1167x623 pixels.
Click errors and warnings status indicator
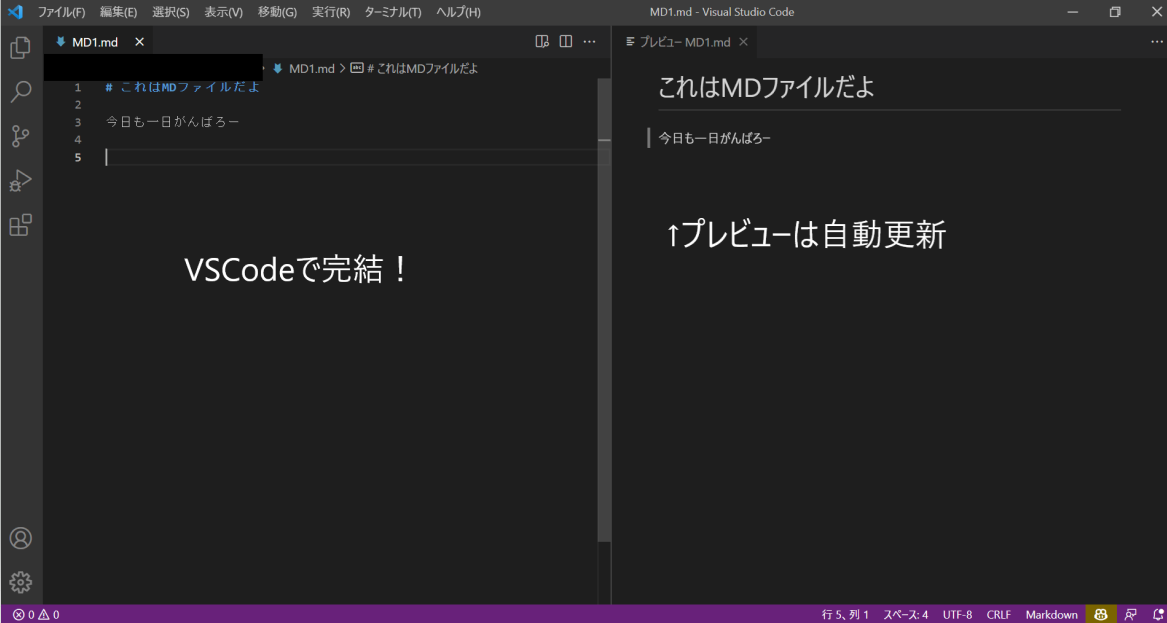[x=36, y=615]
